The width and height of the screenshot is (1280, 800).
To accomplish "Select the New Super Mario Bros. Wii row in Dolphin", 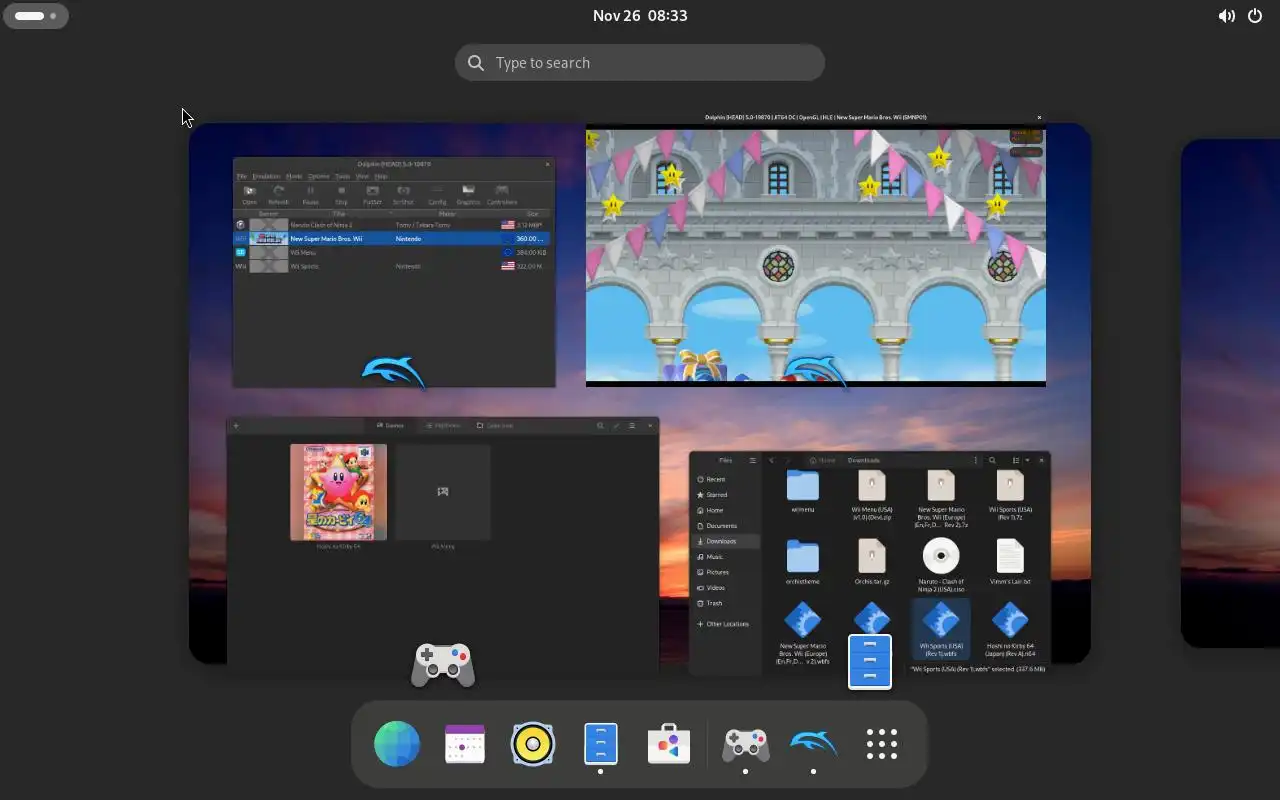I will 392,239.
